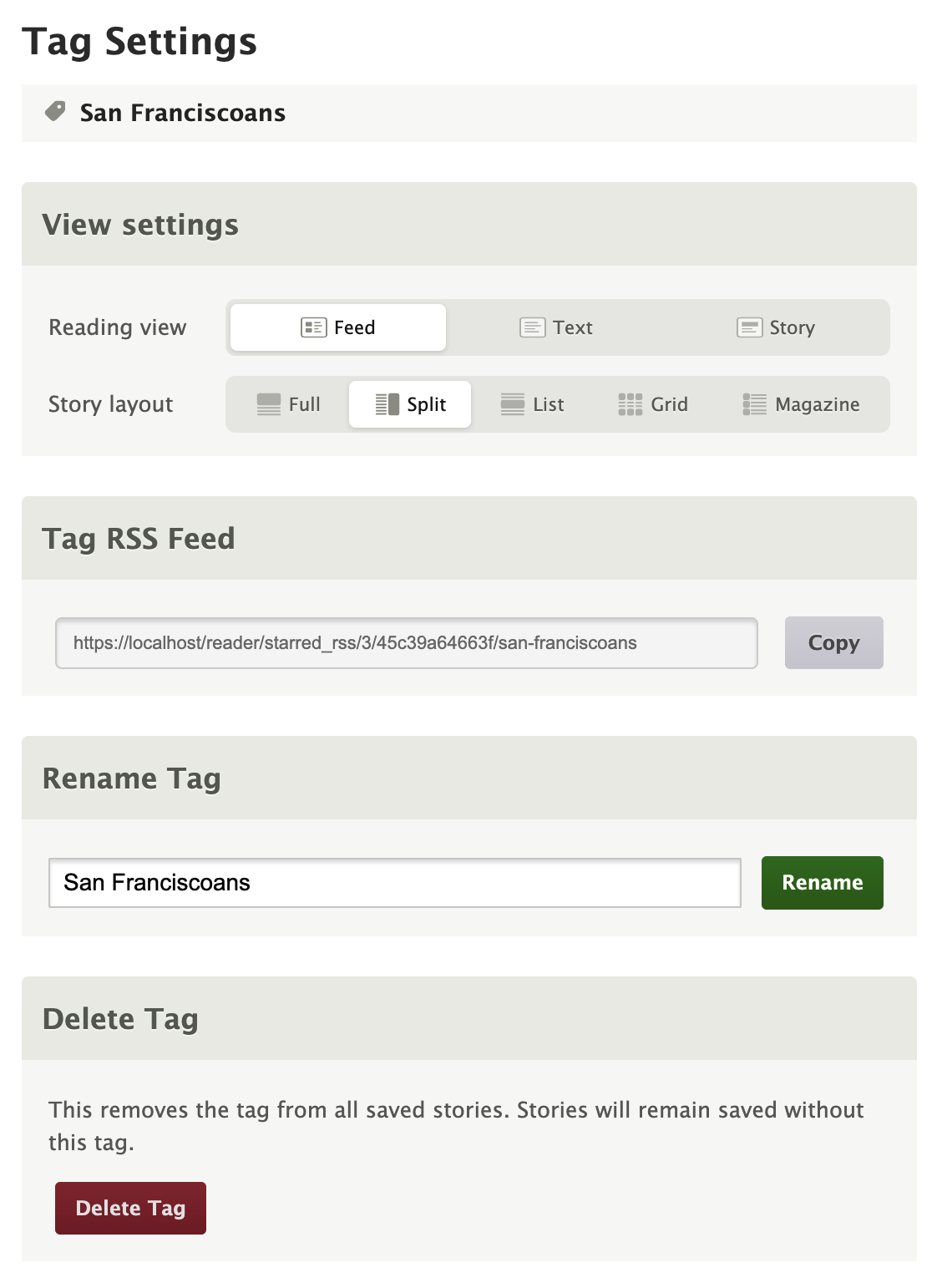This screenshot has height=1288, width=942.
Task: Switch reading view to Text
Action: pos(556,327)
